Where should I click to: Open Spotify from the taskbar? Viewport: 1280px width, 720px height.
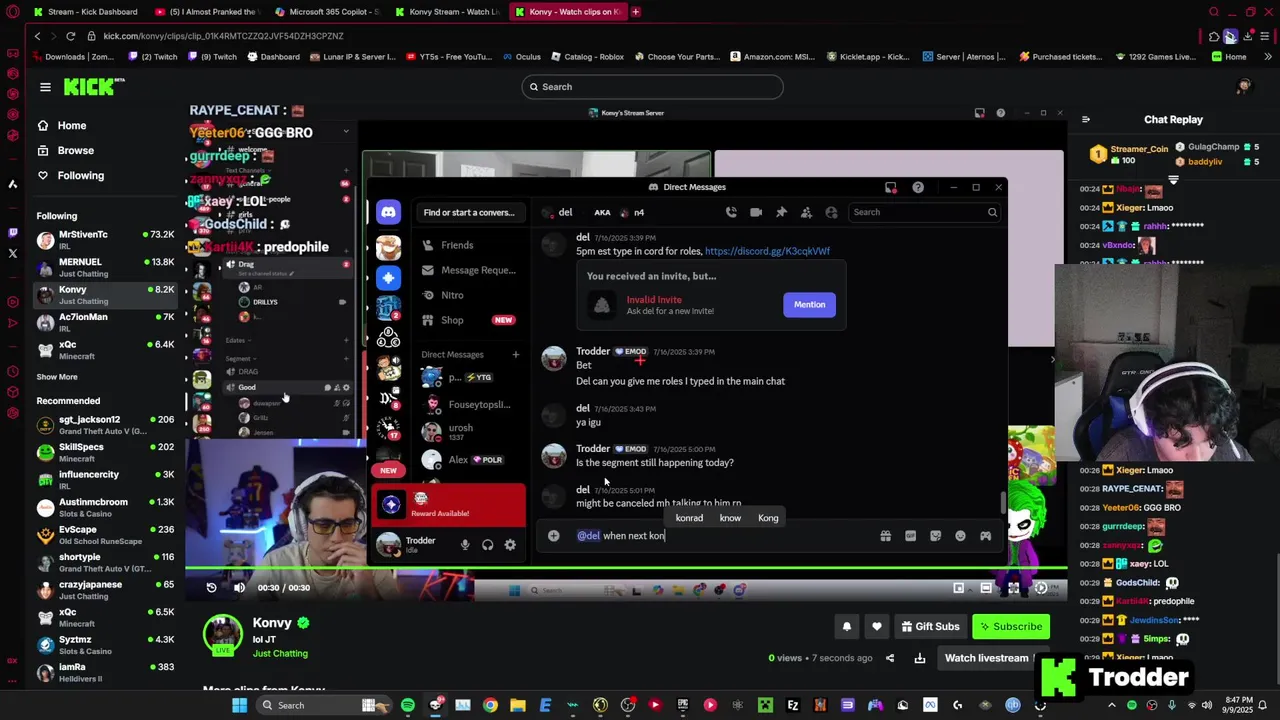click(408, 706)
